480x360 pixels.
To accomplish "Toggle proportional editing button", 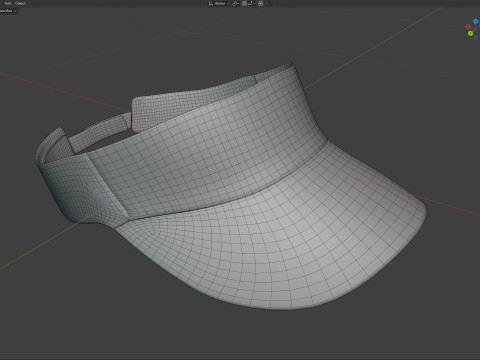I will 260,4.
